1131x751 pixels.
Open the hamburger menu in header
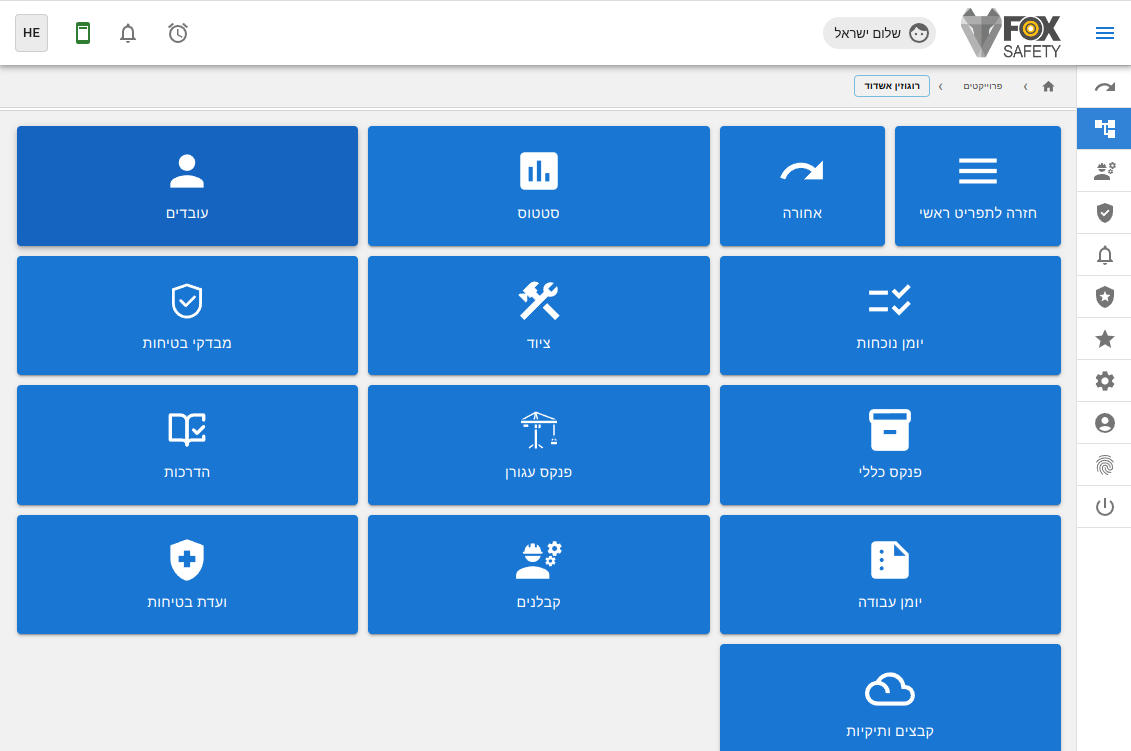pyautogui.click(x=1104, y=33)
